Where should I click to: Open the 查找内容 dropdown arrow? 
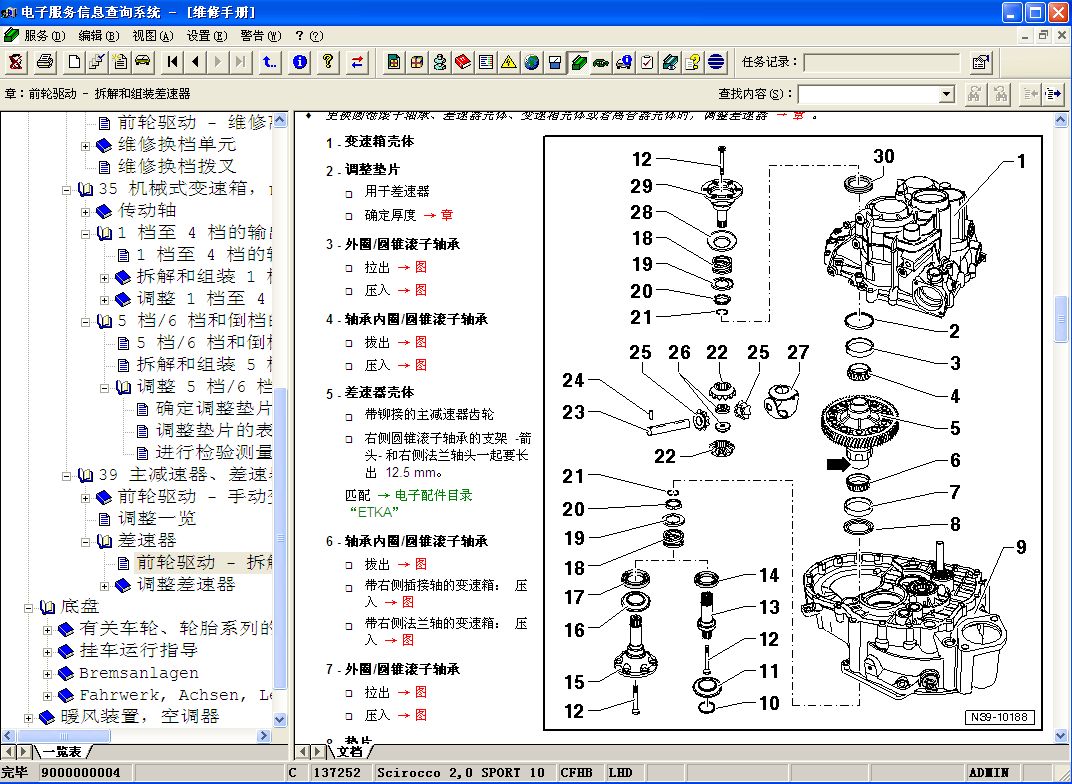click(x=946, y=94)
